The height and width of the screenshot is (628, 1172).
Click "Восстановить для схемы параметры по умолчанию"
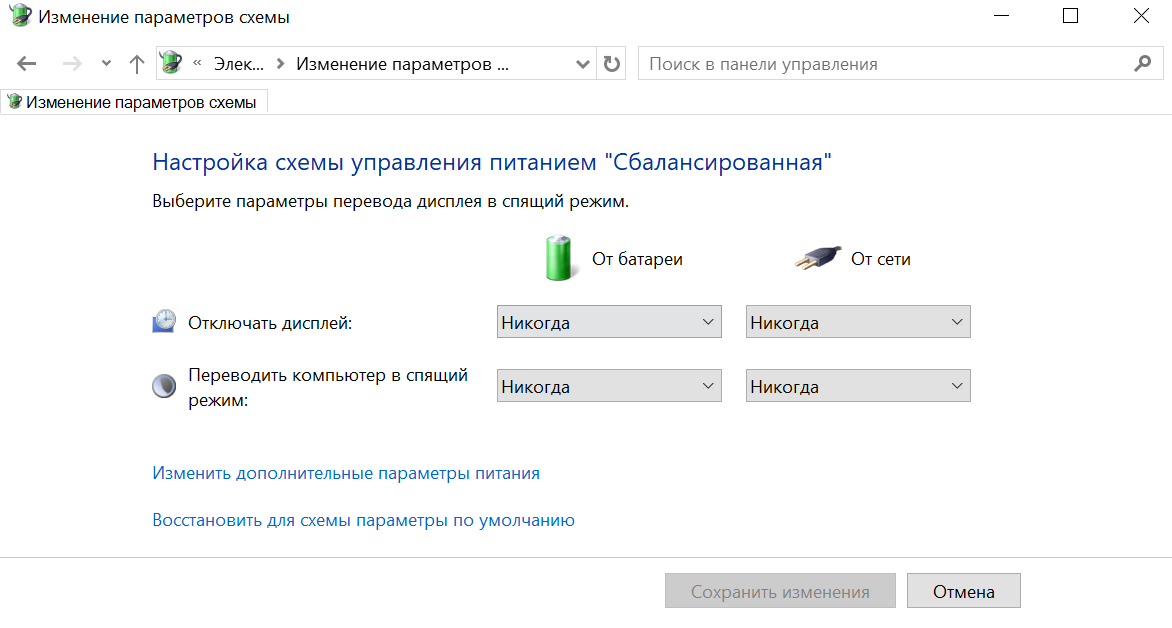(x=363, y=520)
